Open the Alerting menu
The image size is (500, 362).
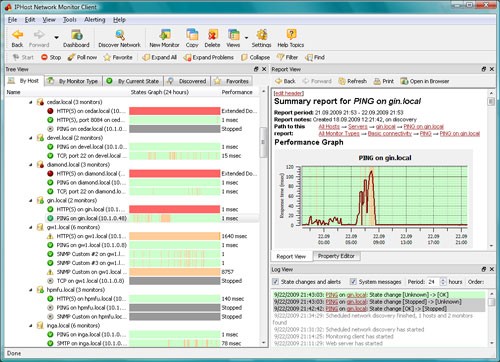click(95, 20)
